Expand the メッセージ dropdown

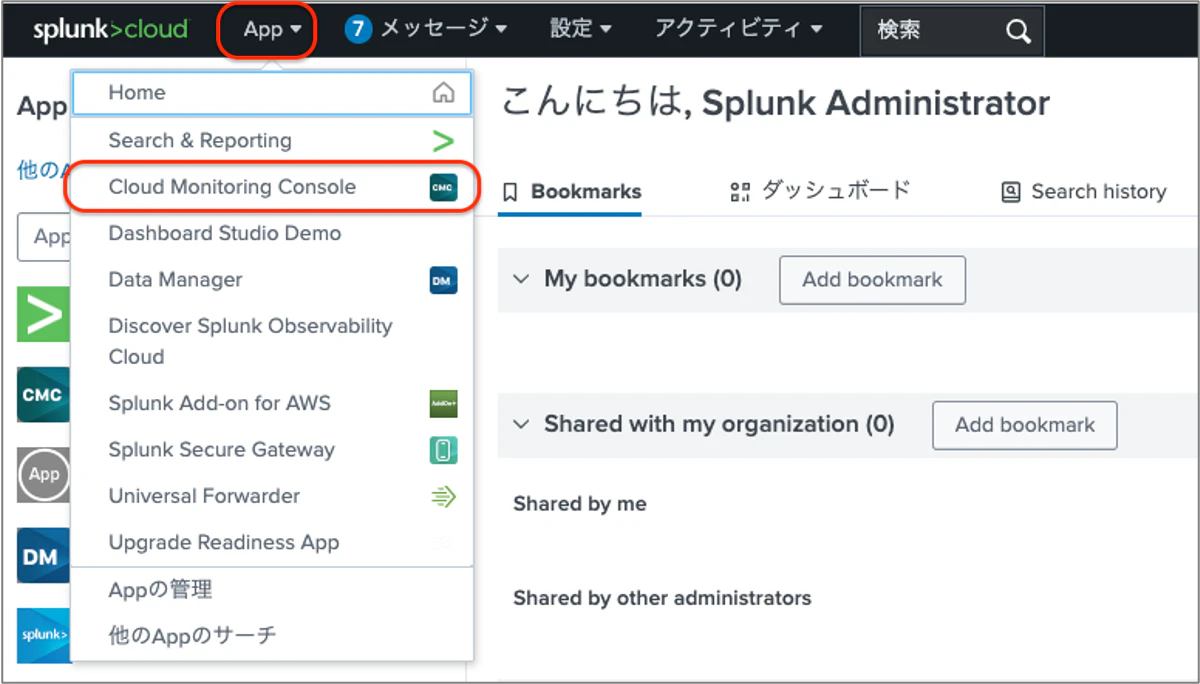point(443,30)
